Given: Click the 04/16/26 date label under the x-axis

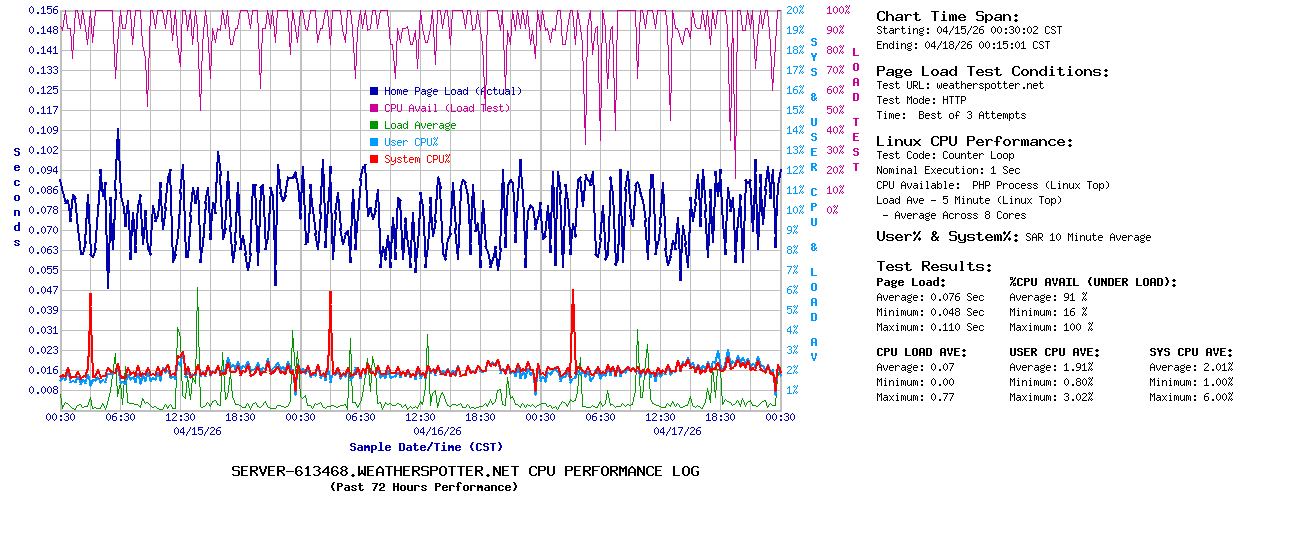Looking at the screenshot, I should [437, 432].
